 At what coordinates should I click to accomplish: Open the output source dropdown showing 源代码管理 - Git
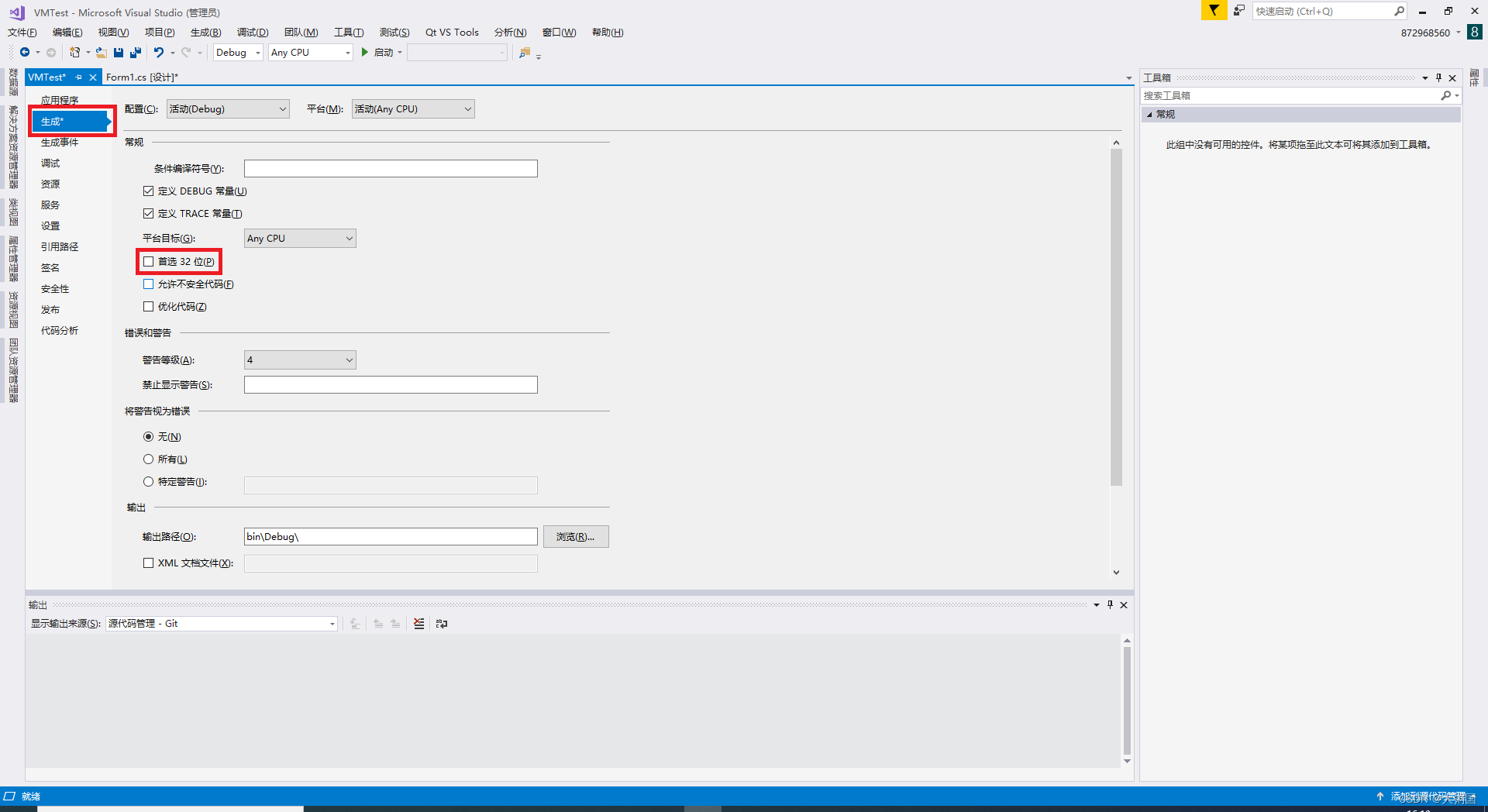222,623
